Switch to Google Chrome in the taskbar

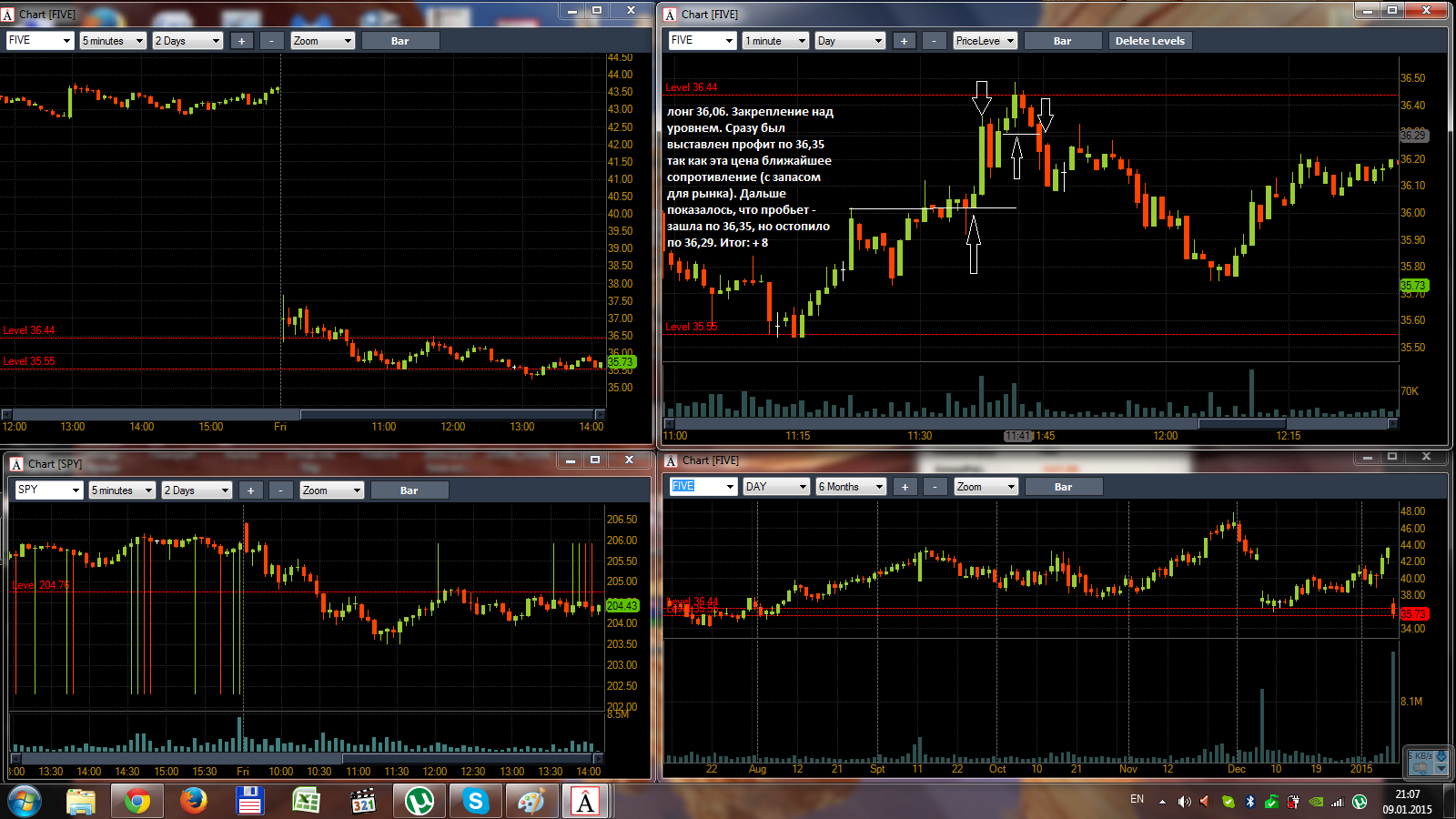click(x=137, y=802)
